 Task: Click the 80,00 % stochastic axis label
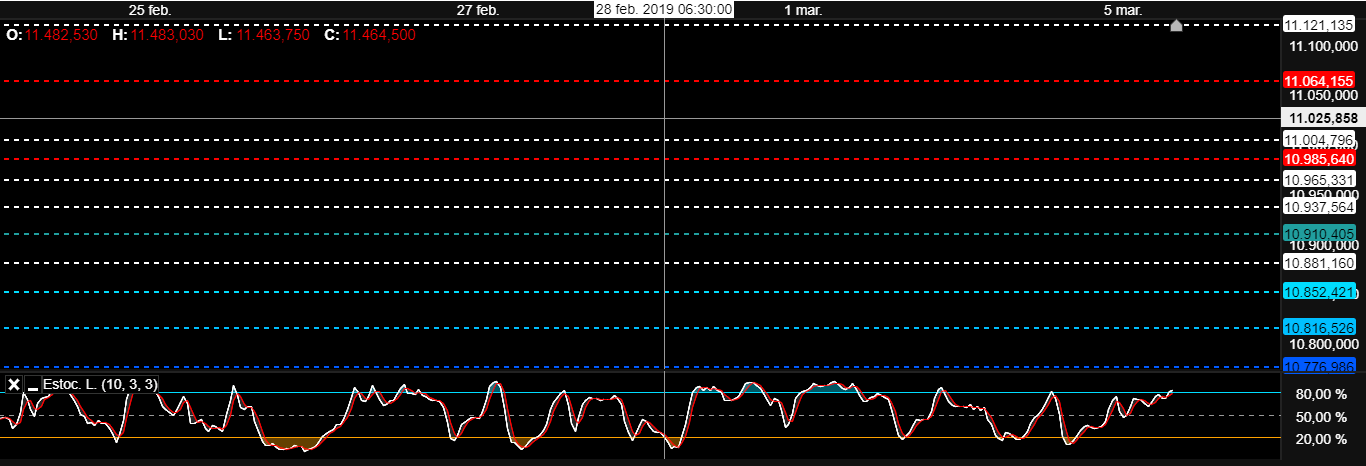[1319, 394]
